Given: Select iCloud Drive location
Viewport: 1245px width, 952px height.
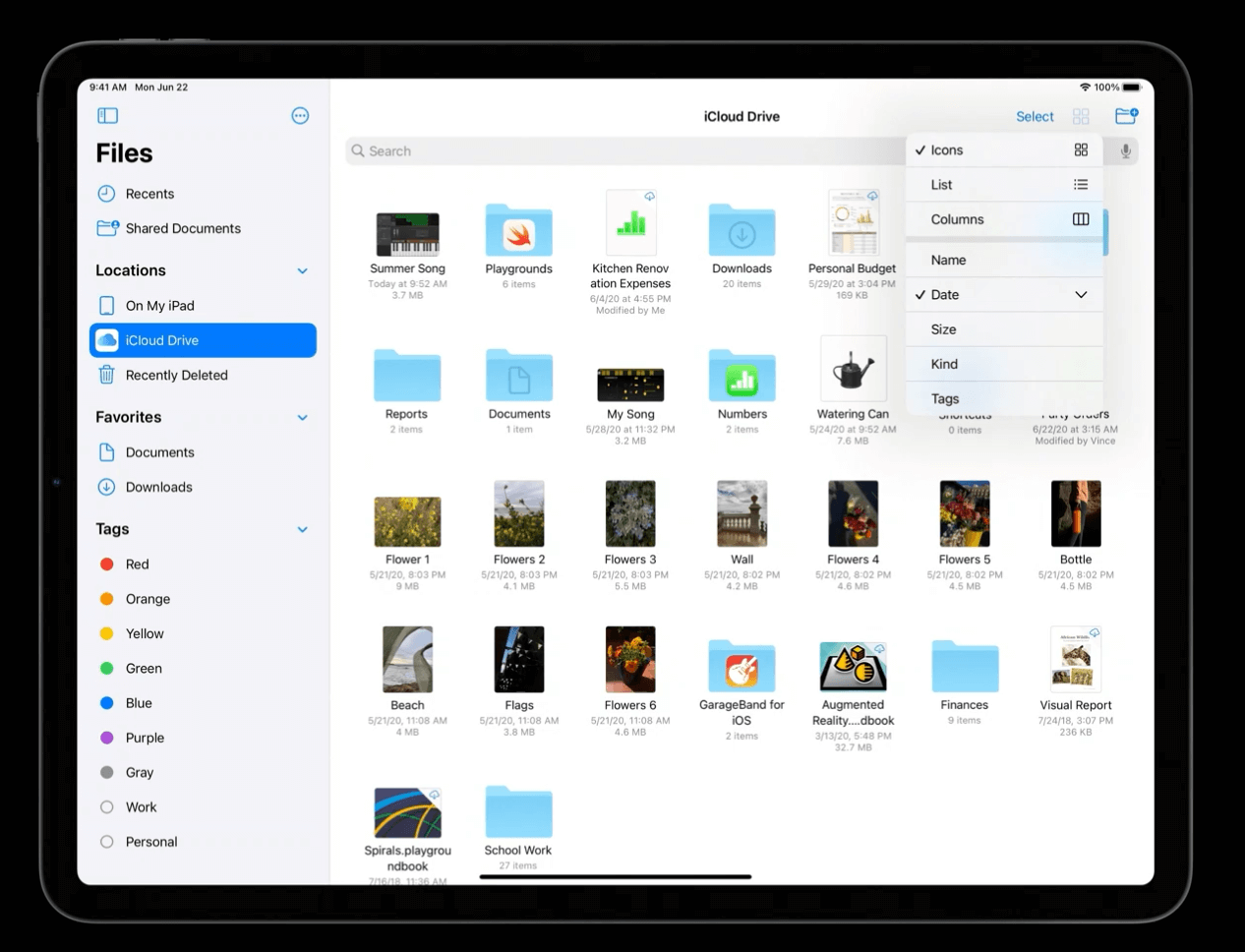Looking at the screenshot, I should pos(203,340).
